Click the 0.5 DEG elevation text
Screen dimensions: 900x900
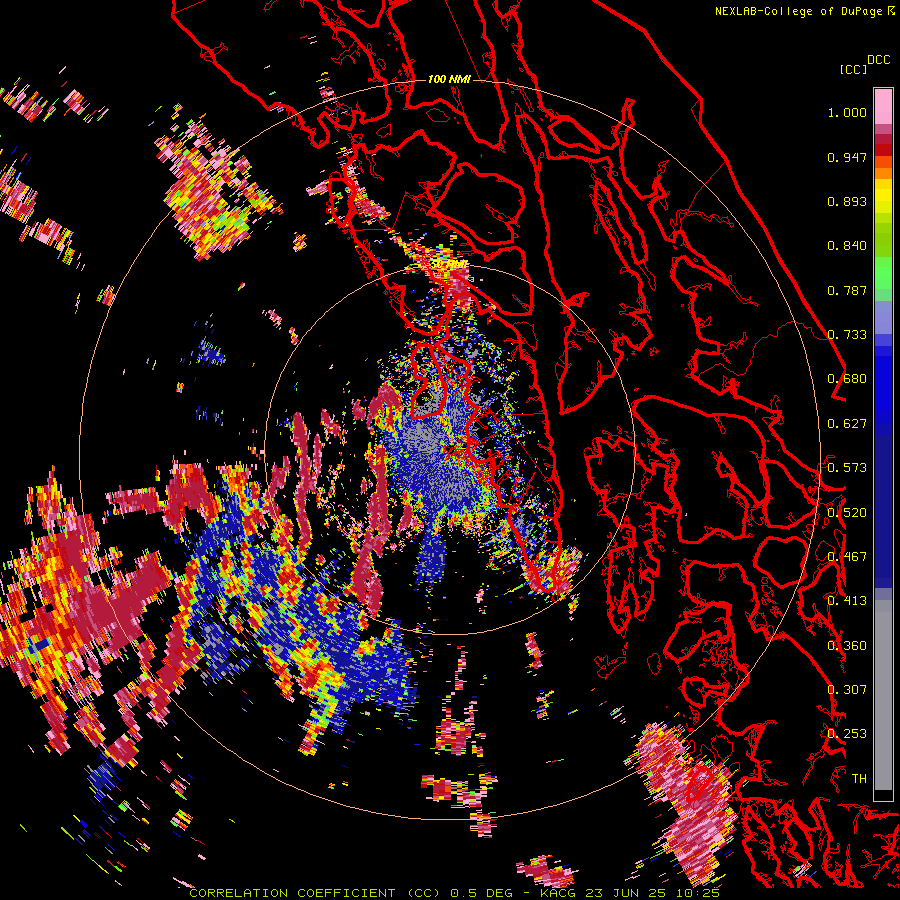pyautogui.click(x=481, y=893)
